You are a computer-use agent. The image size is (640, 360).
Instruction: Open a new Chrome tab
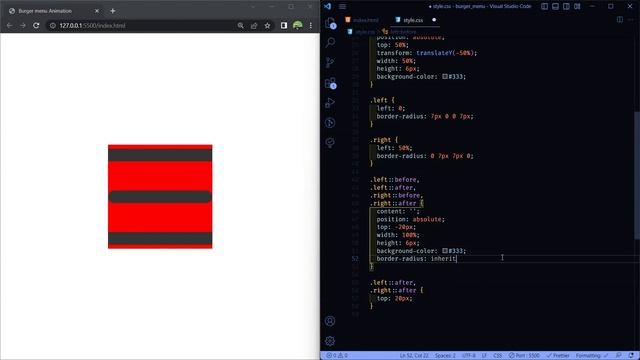[113, 11]
